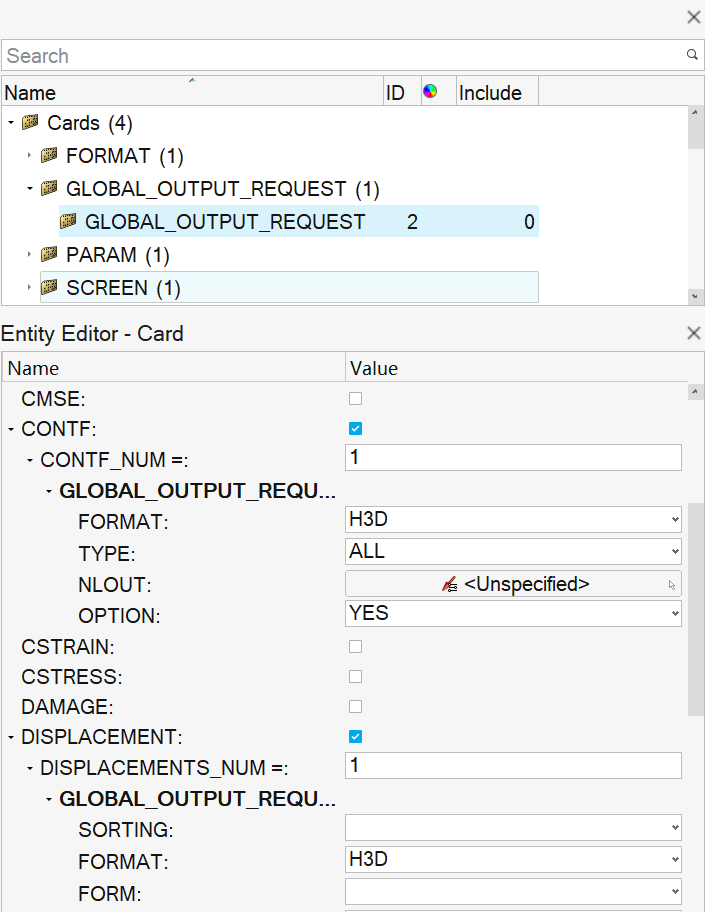Click the FORMAT card icon
This screenshot has width=705, height=912.
pyautogui.click(x=49, y=156)
